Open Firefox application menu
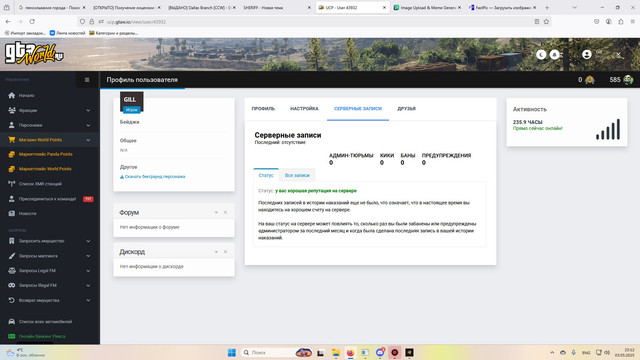Screen dimensions: 640x360 [633, 22]
